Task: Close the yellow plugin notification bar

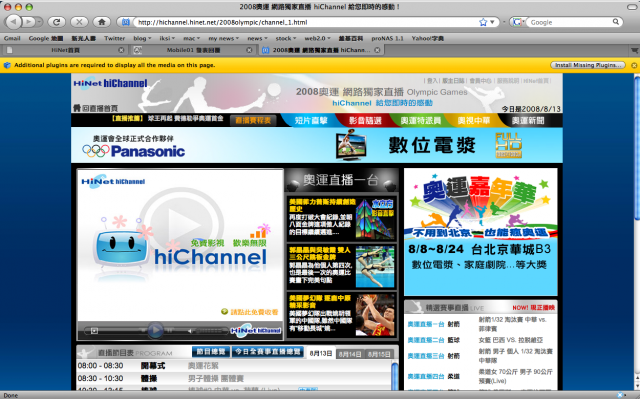Action: click(634, 65)
